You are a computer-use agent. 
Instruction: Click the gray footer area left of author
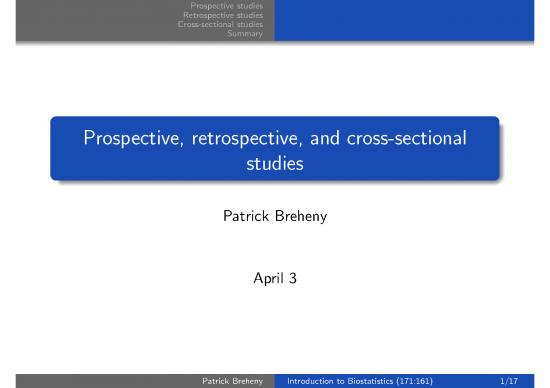pos(109,381)
